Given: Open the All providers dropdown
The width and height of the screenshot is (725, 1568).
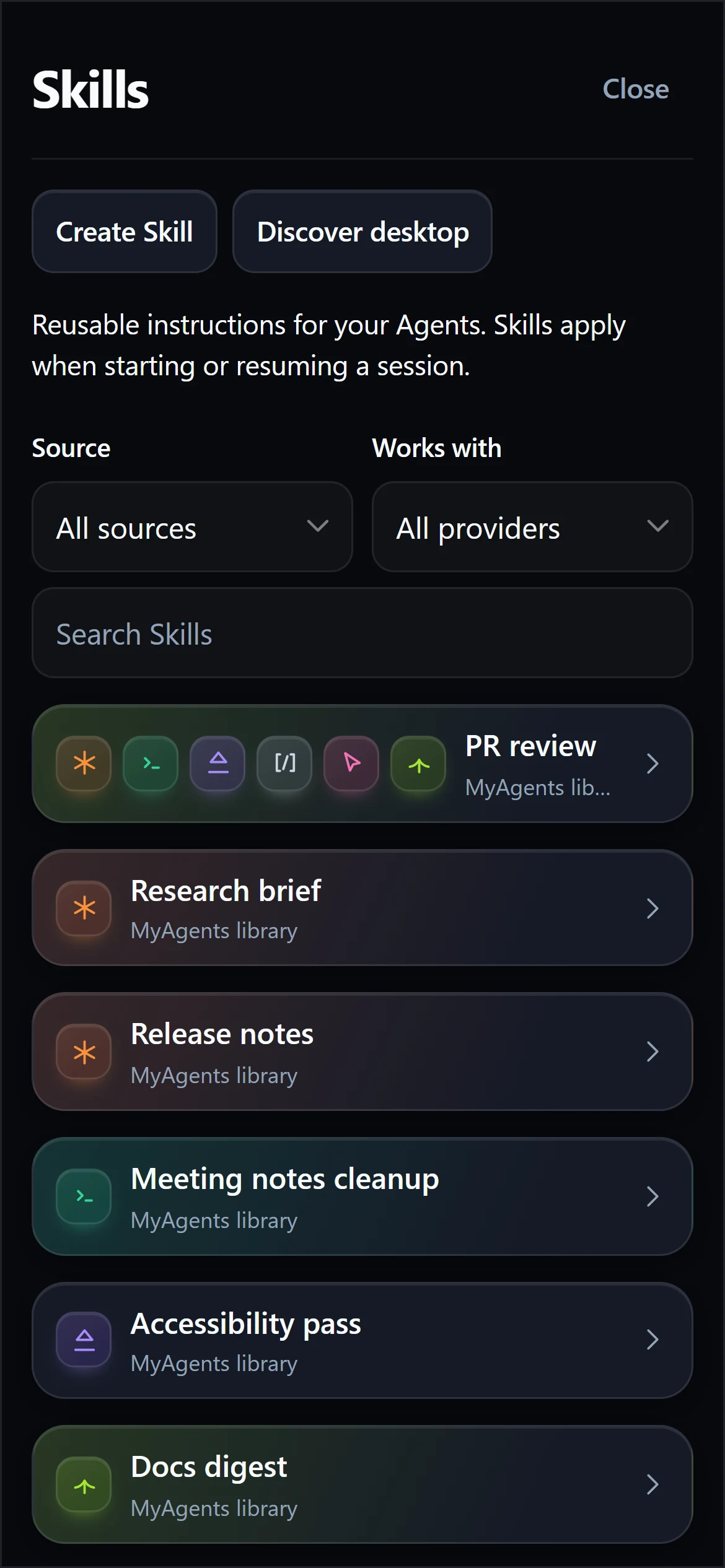Looking at the screenshot, I should click(x=532, y=527).
